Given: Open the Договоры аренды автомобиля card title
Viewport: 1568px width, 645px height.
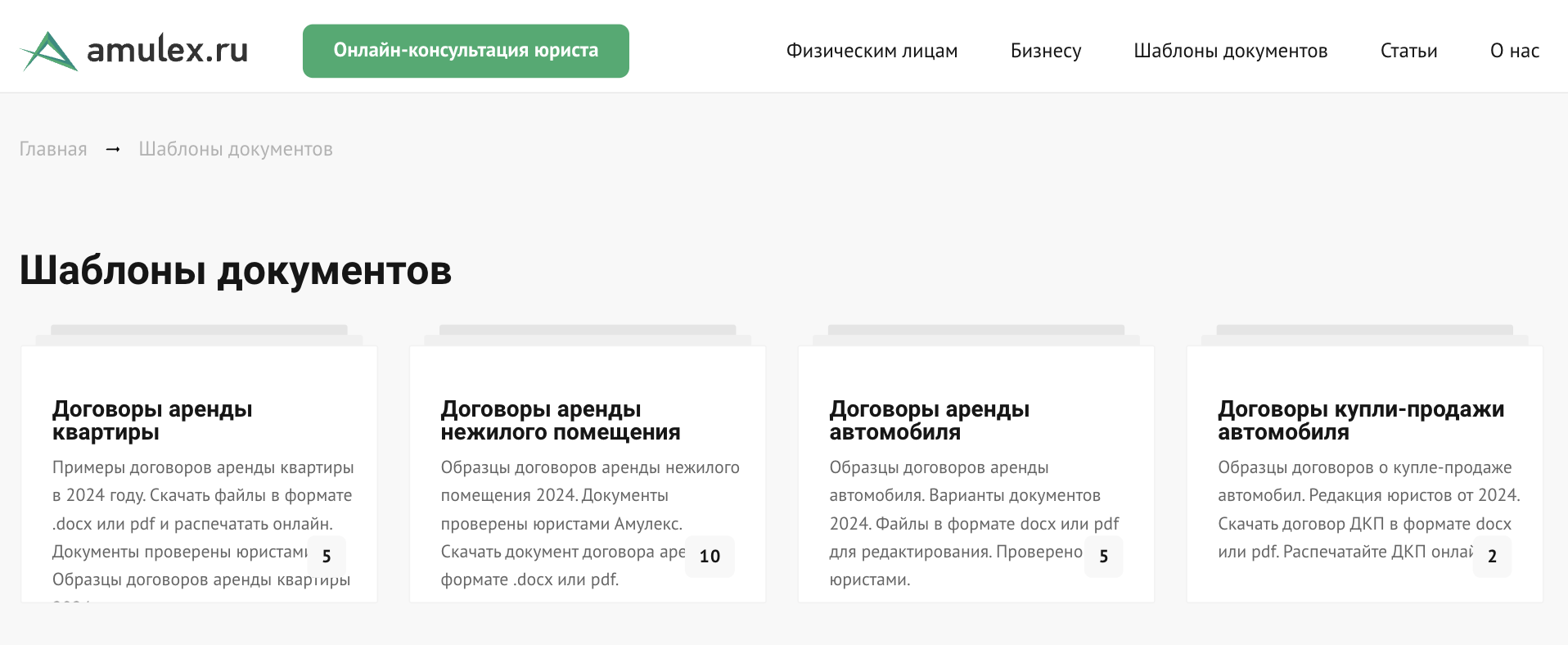Looking at the screenshot, I should [930, 420].
